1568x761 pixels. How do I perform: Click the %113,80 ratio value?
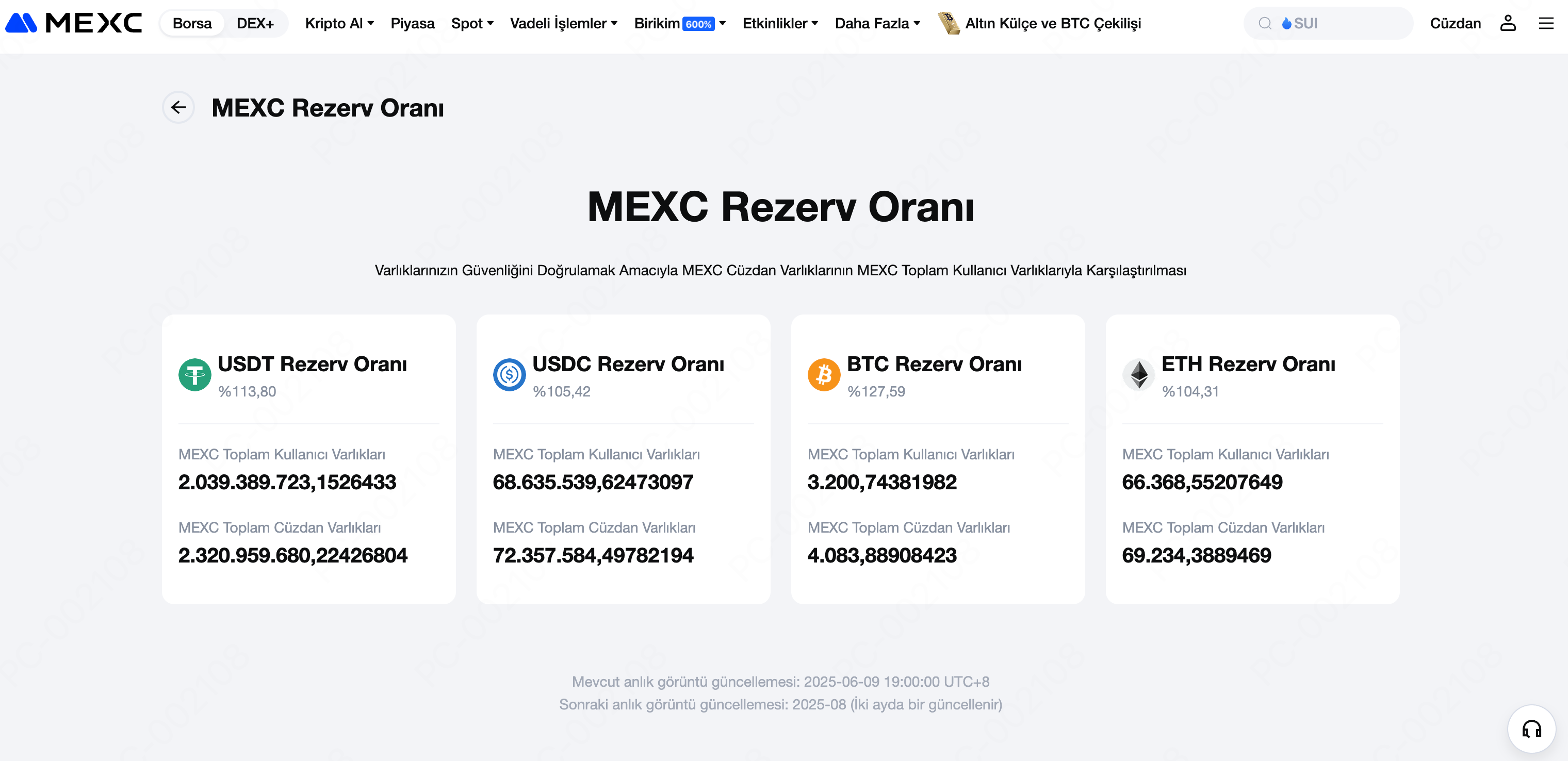coord(247,391)
